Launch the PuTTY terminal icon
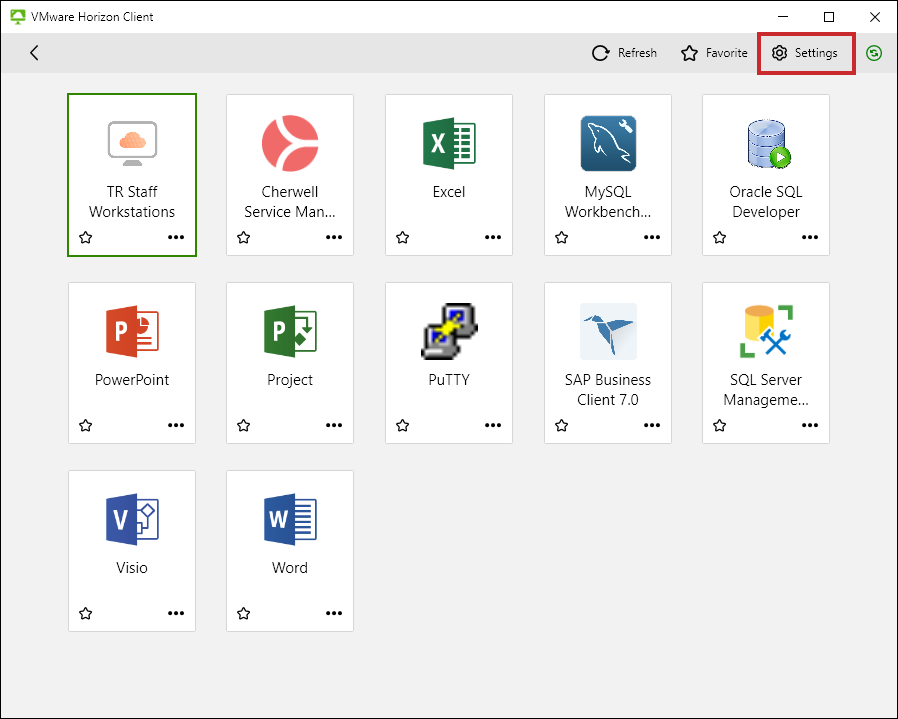The height and width of the screenshot is (719, 898). 449,331
